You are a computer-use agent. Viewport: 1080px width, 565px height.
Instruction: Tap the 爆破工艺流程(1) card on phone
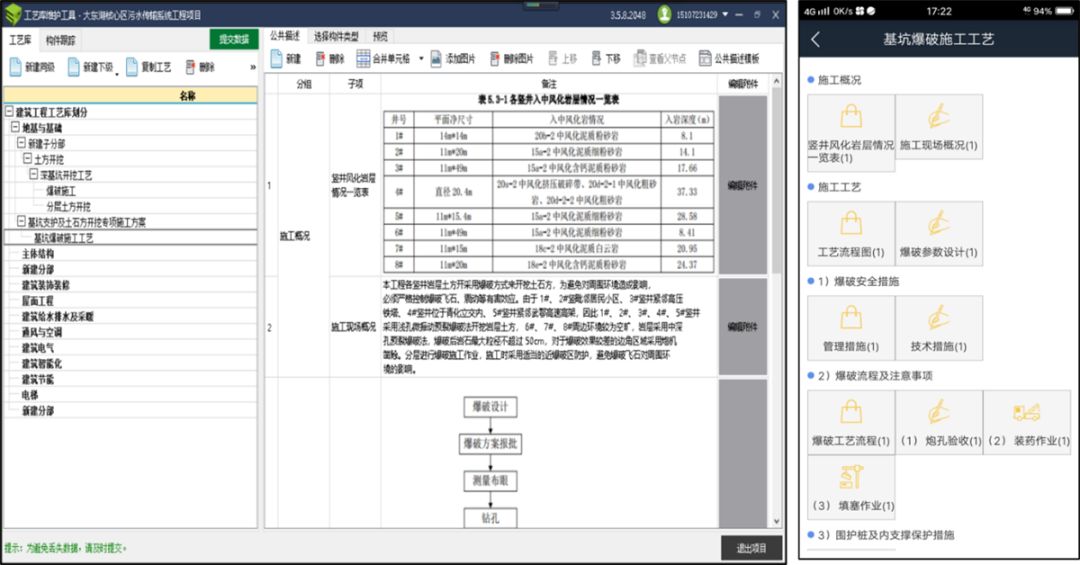click(x=851, y=422)
